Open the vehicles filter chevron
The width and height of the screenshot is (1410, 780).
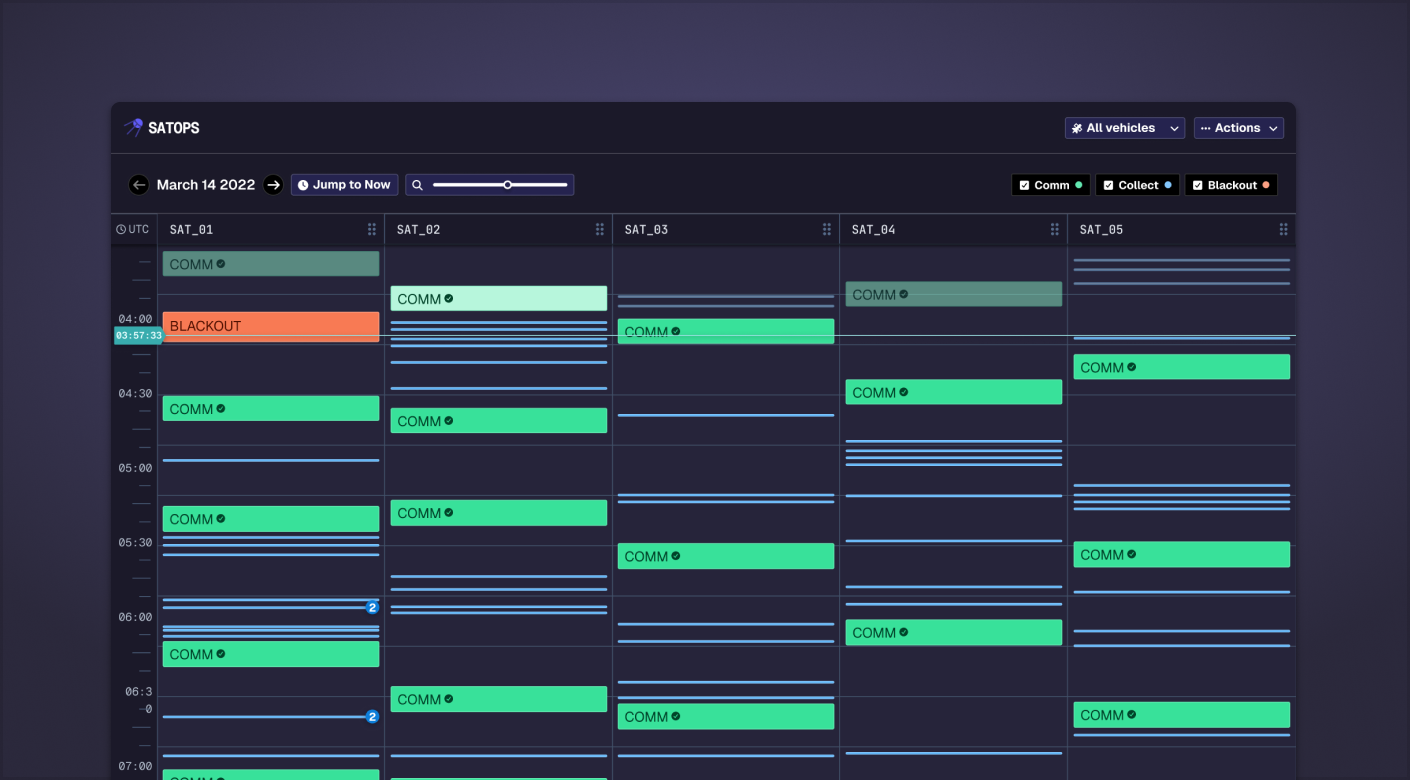[x=1174, y=127]
